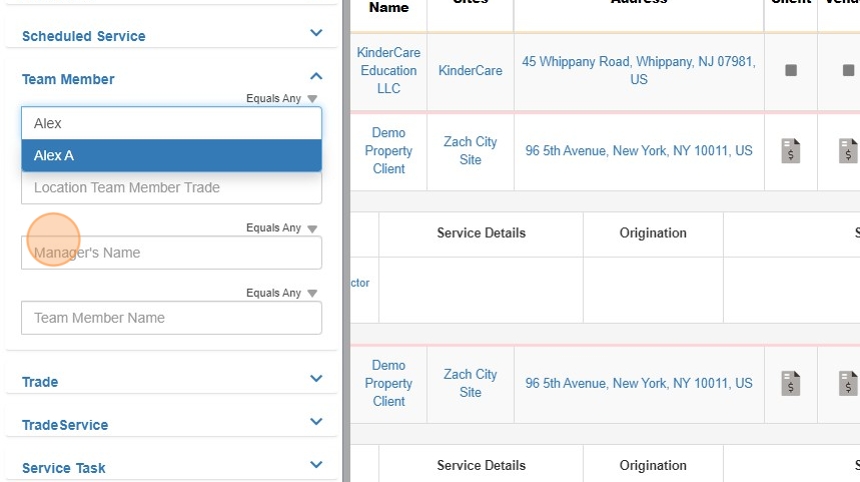Open 'Equals Any' dropdown above Manager's Name
Viewport: 860px width, 482px height.
point(282,228)
